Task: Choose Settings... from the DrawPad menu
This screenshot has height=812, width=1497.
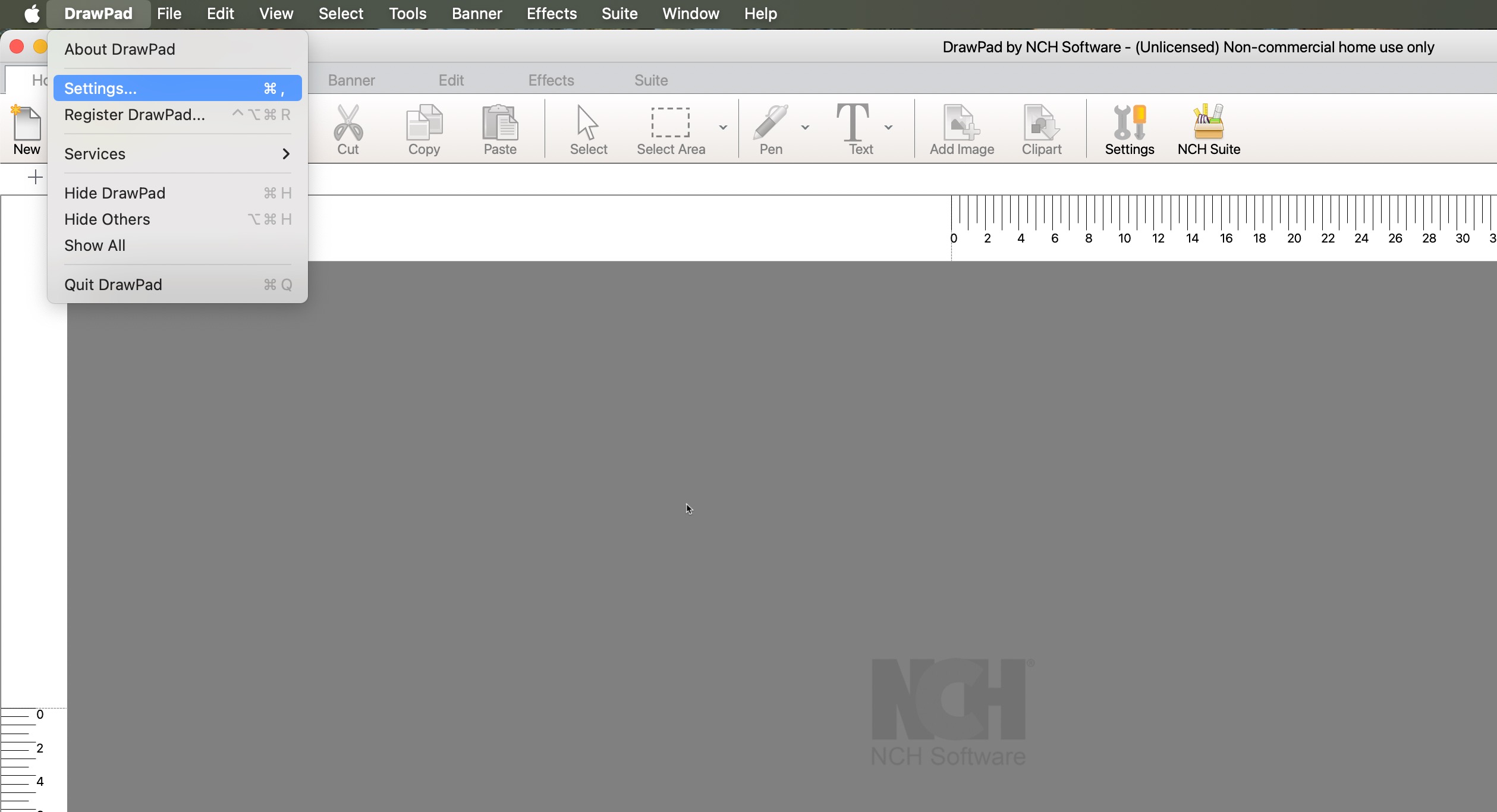Action: (177, 89)
